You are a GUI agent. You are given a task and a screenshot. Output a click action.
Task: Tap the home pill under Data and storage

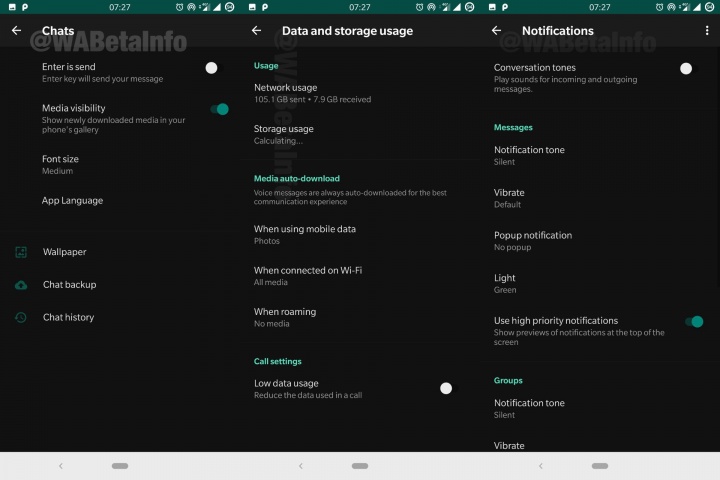[x=360, y=466]
